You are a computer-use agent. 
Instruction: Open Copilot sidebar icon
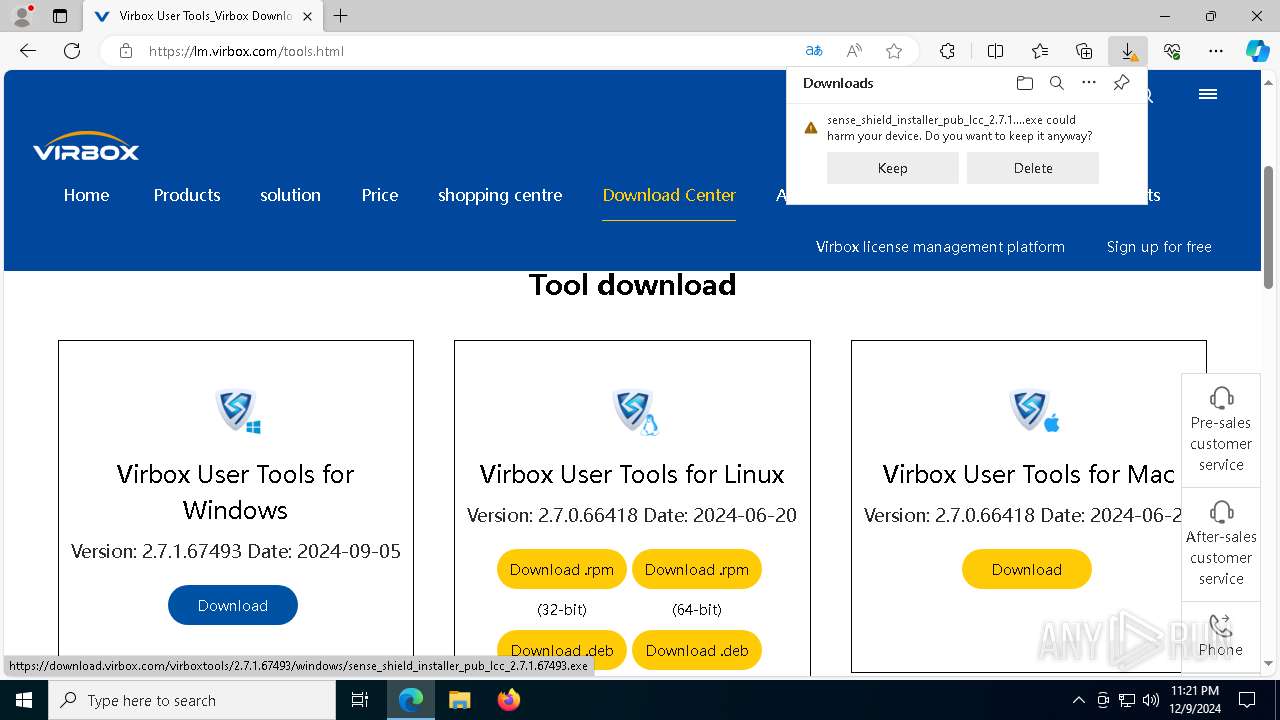coord(1257,51)
